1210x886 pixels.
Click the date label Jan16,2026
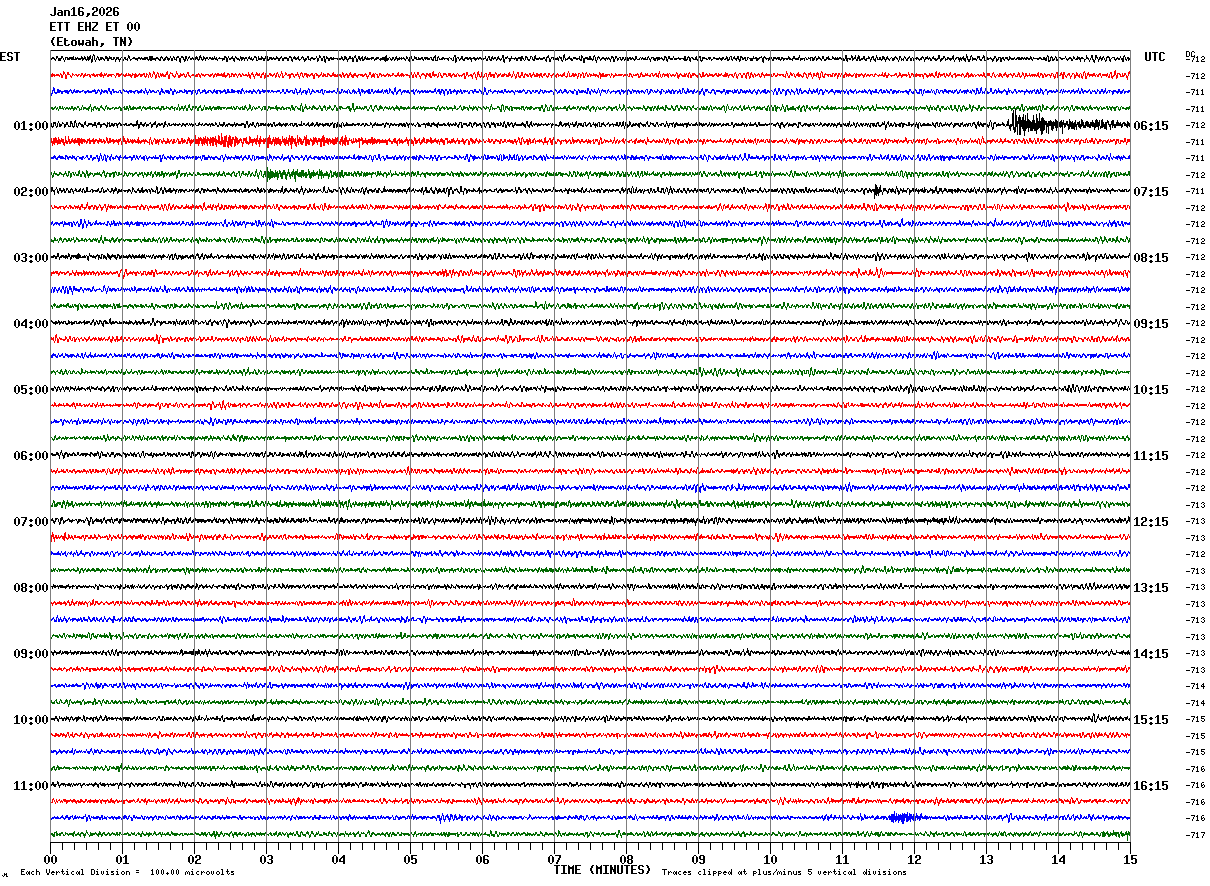84,12
